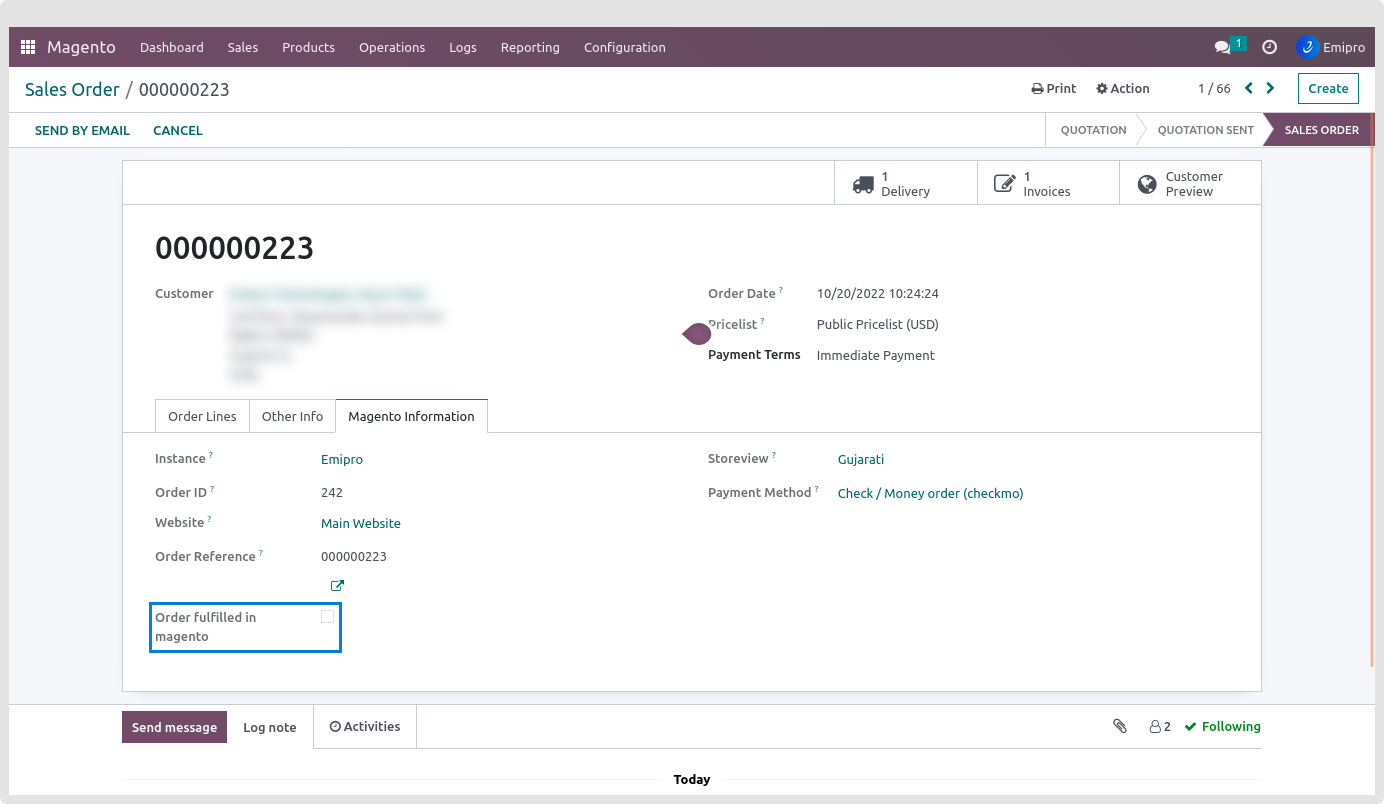The width and height of the screenshot is (1384, 804).
Task: Click the external link icon under Order Reference
Action: tap(337, 586)
